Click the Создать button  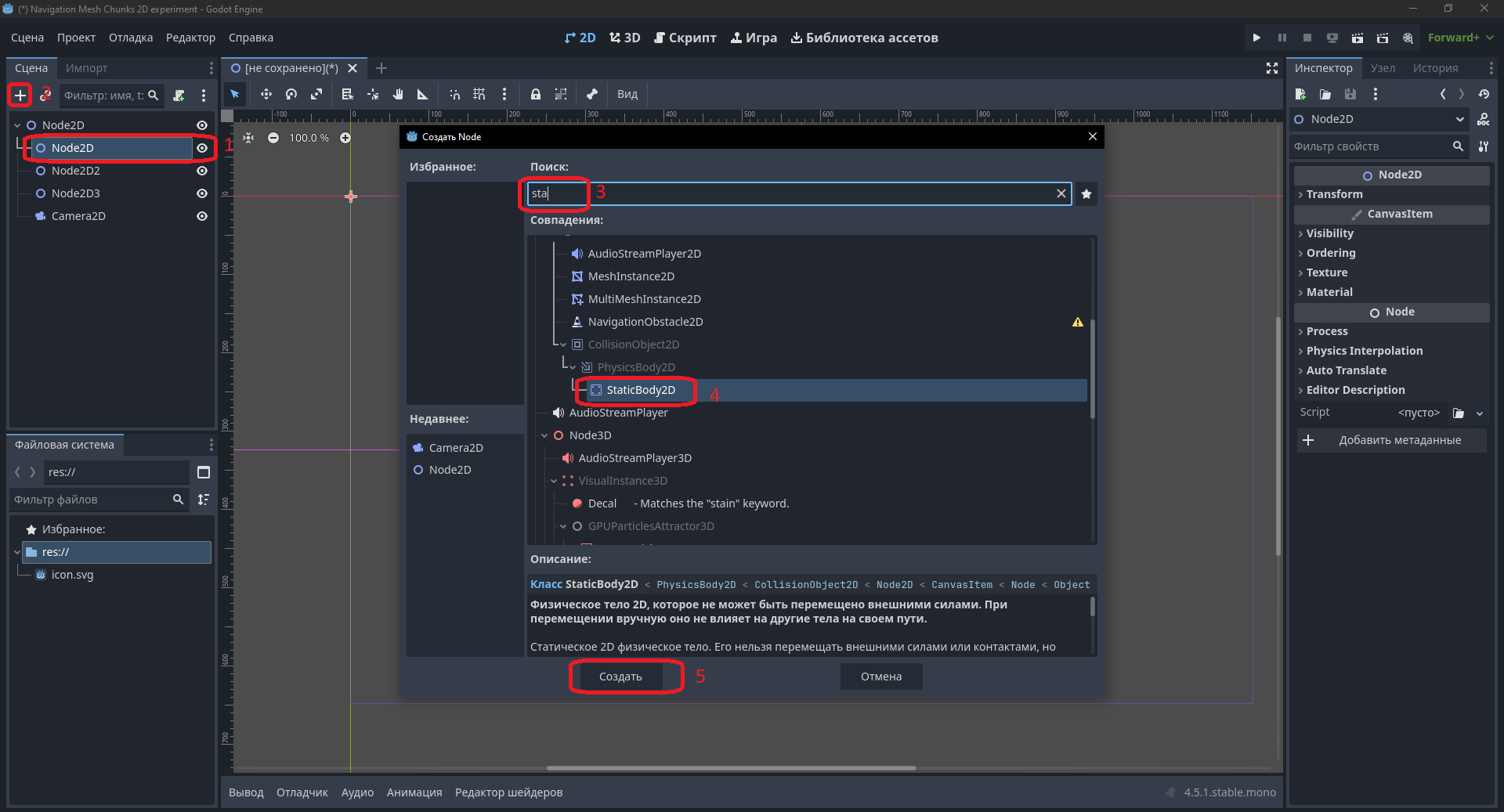click(x=620, y=677)
